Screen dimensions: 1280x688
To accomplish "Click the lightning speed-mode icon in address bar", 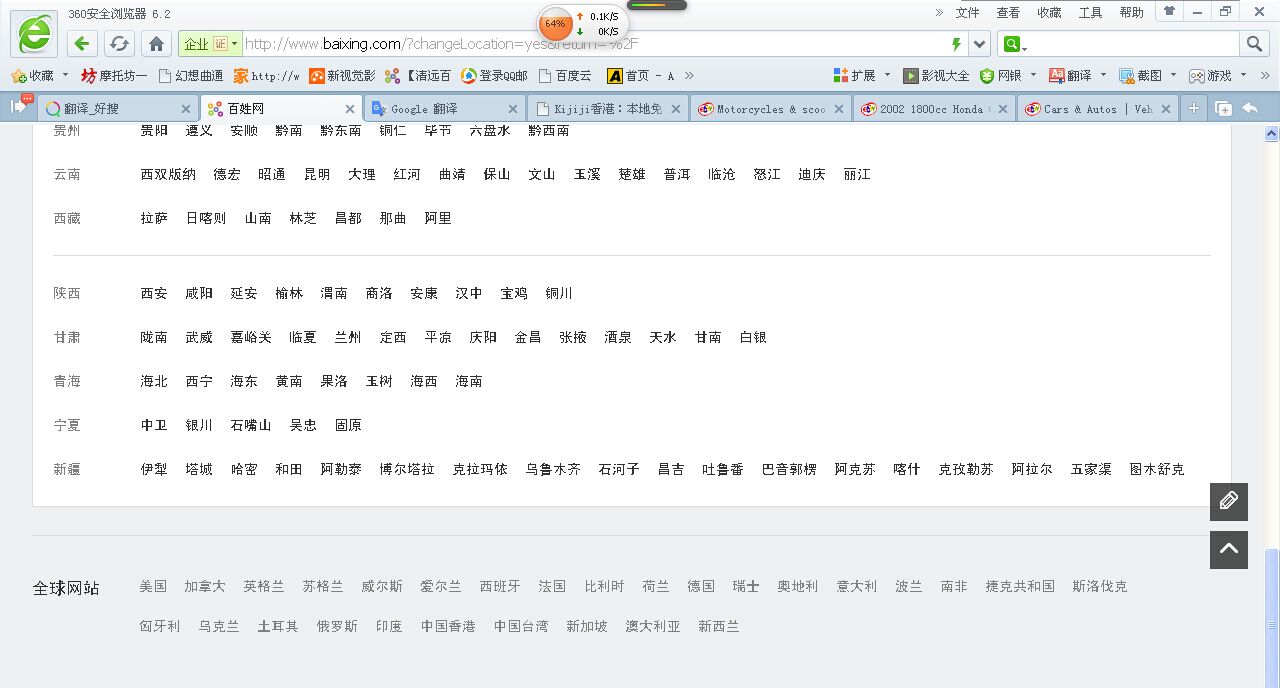I will (956, 44).
